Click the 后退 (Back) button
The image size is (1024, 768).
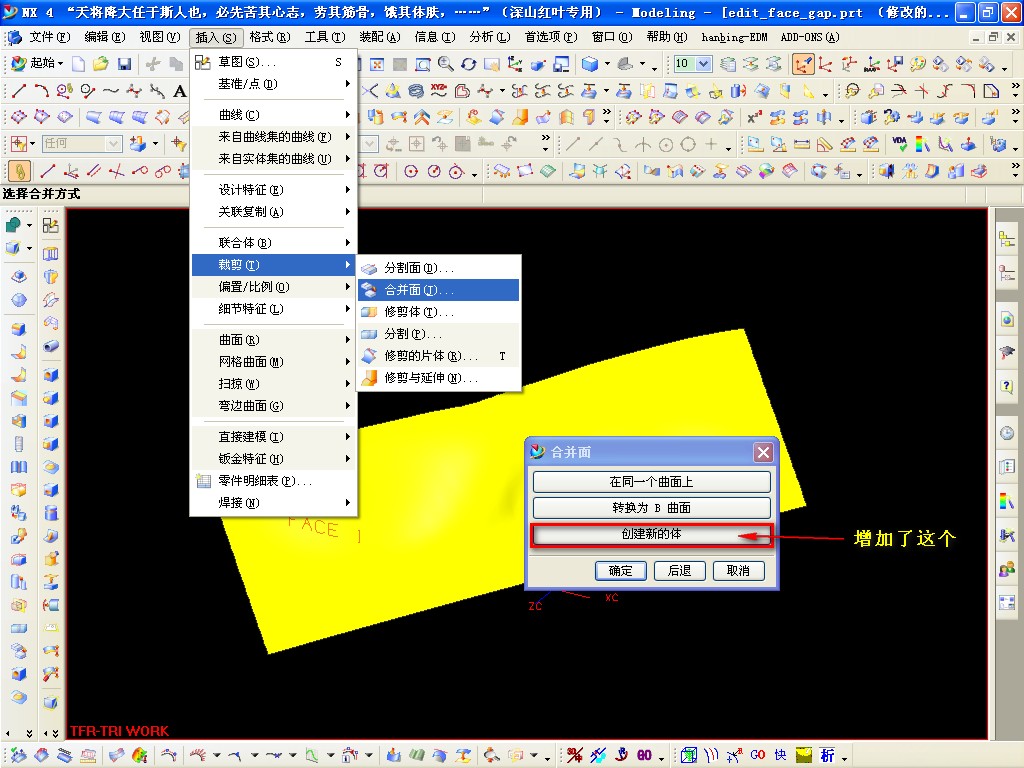click(679, 571)
